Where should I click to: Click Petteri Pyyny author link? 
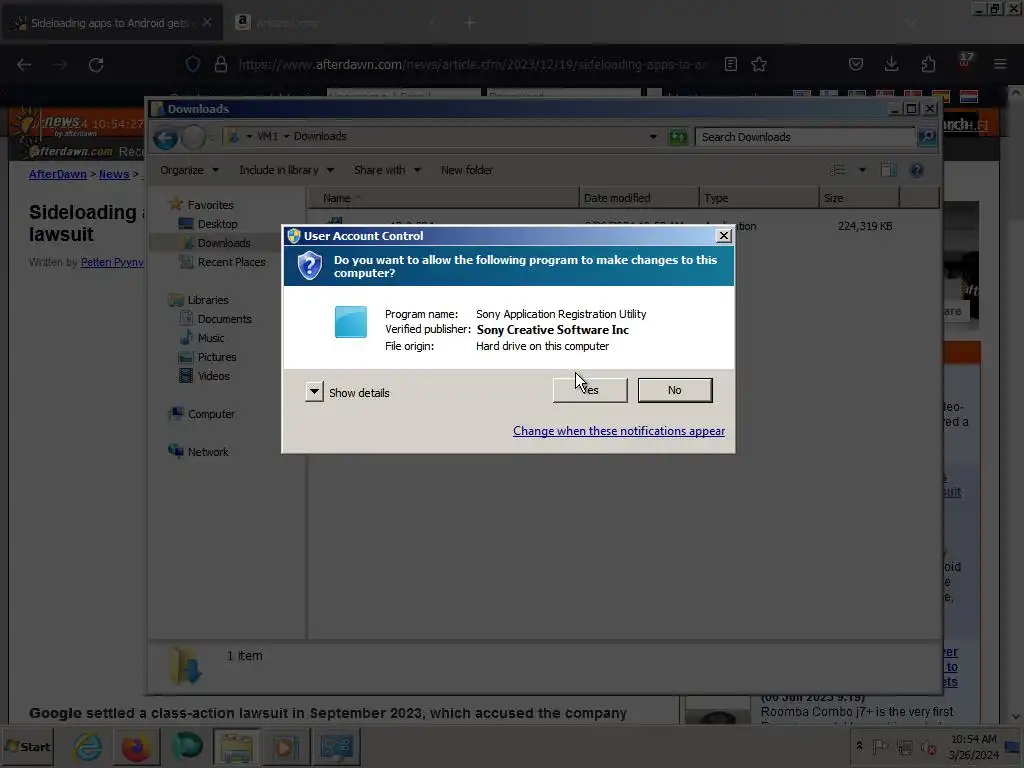point(112,263)
